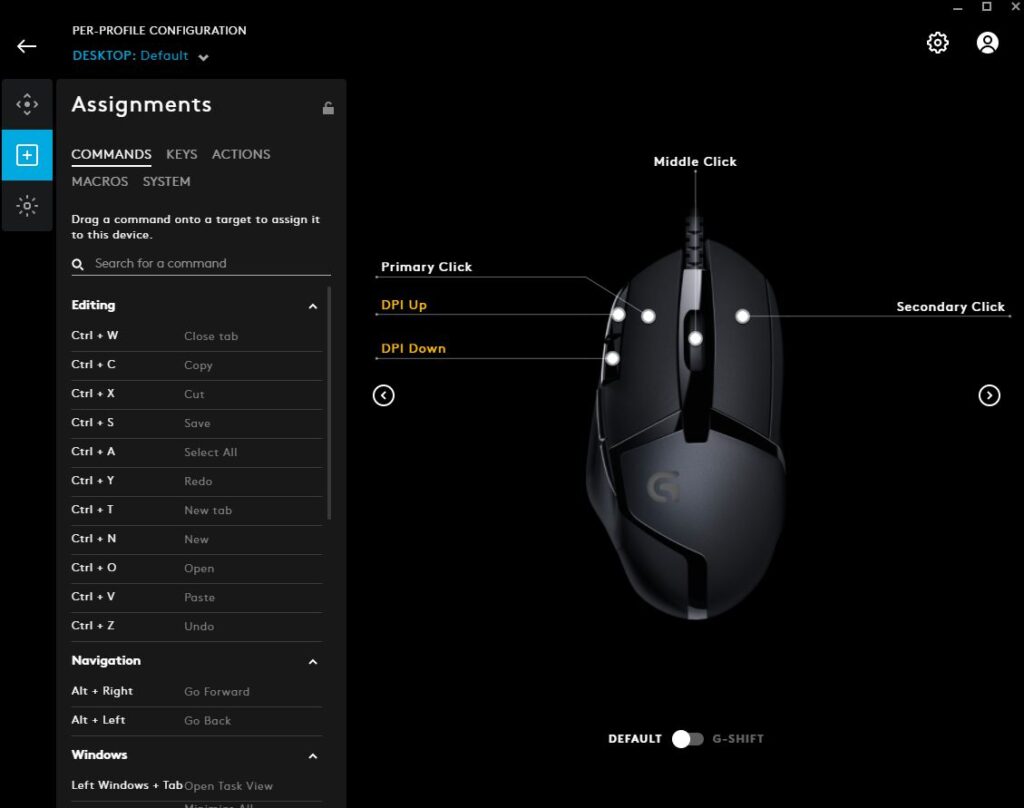
Task: Switch to the KEYS tab
Action: (181, 154)
